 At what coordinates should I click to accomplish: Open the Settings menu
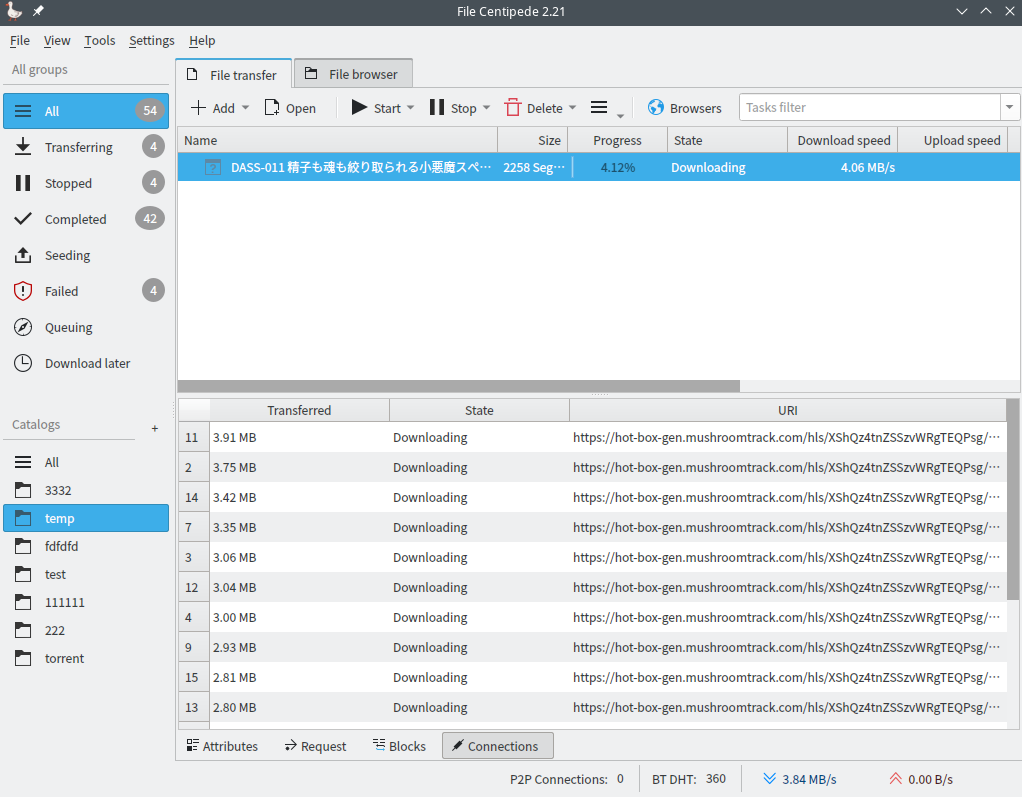tap(152, 40)
